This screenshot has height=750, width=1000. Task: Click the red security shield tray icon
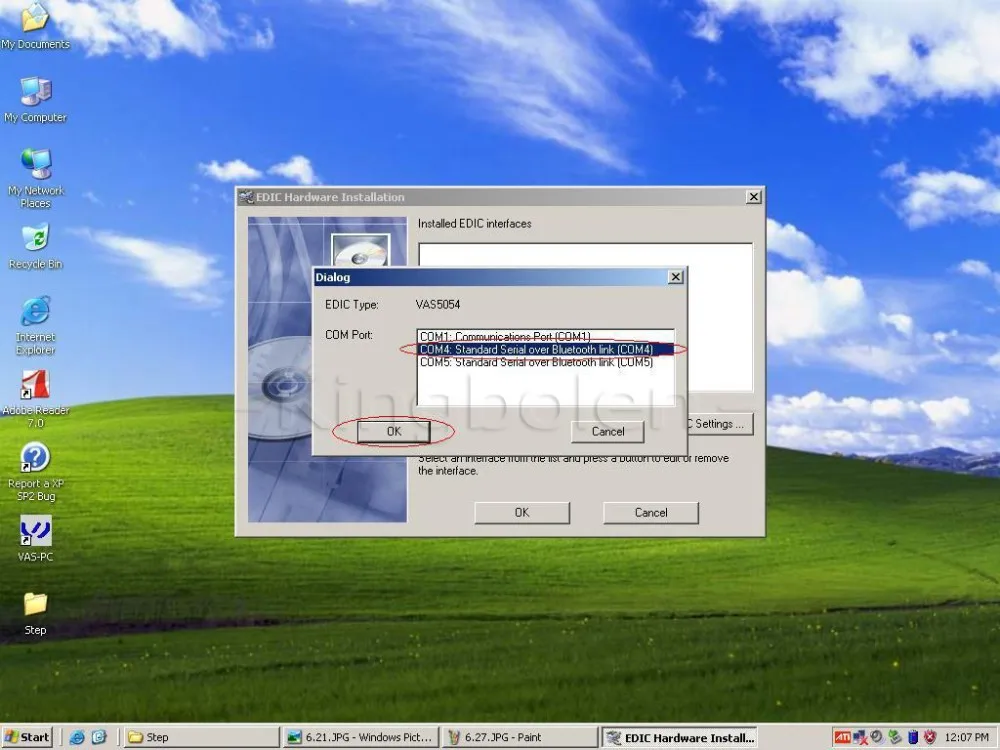pos(930,737)
